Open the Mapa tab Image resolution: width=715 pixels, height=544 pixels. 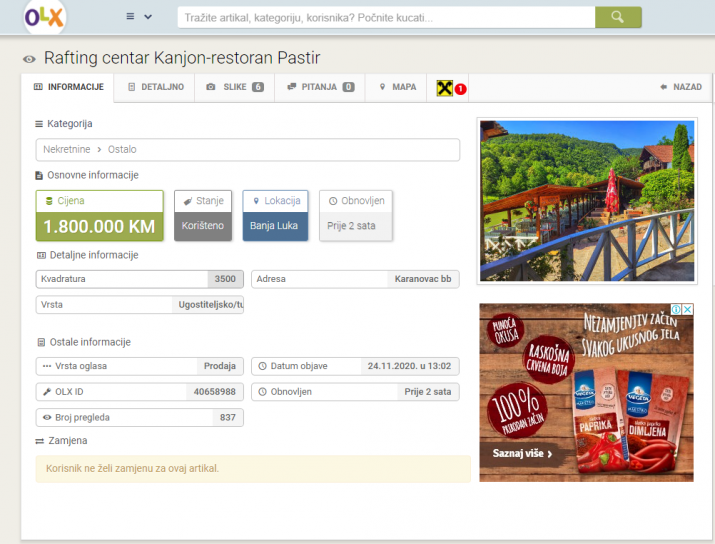tap(397, 87)
